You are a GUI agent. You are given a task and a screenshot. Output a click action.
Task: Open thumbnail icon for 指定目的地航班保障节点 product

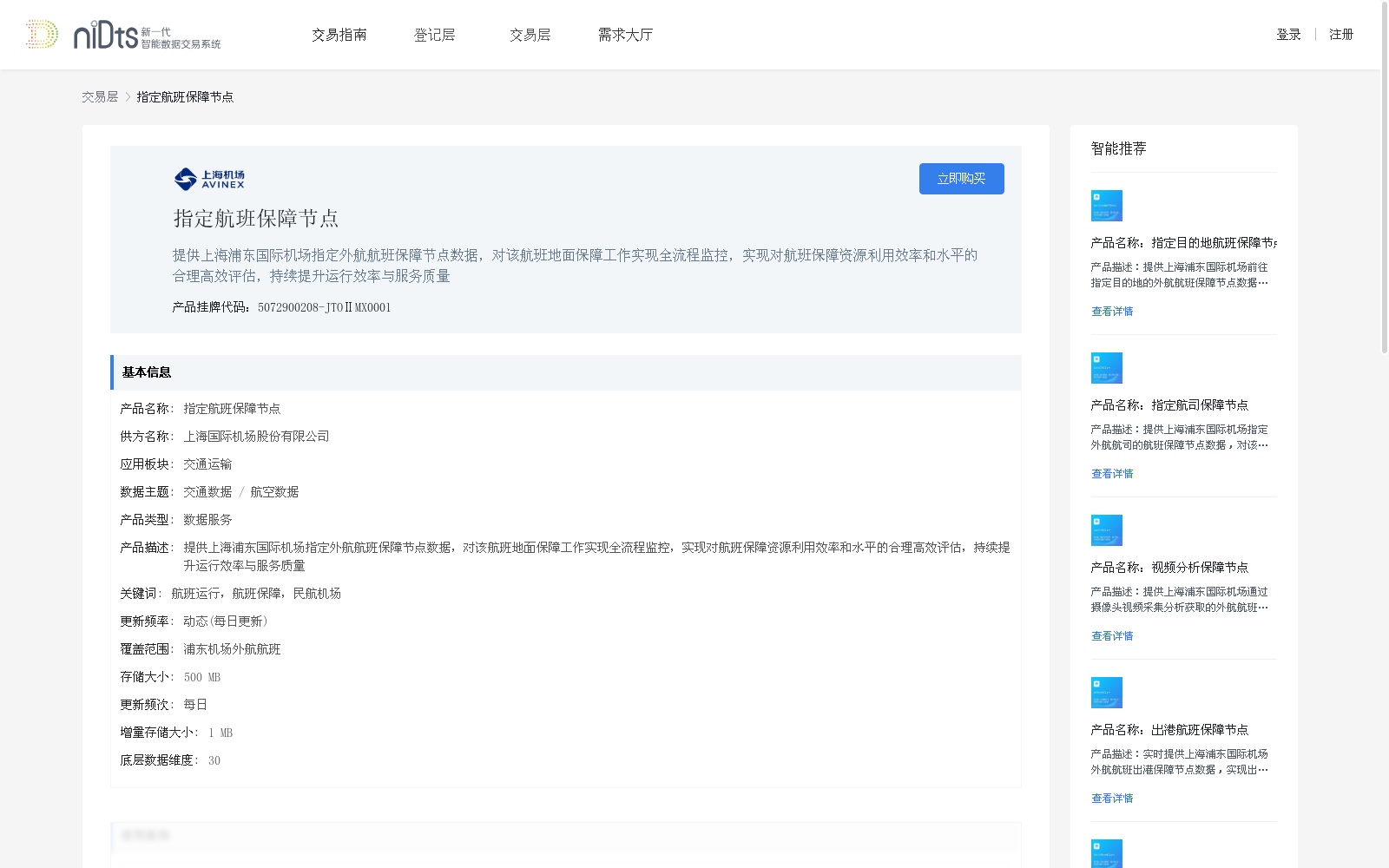point(1106,206)
